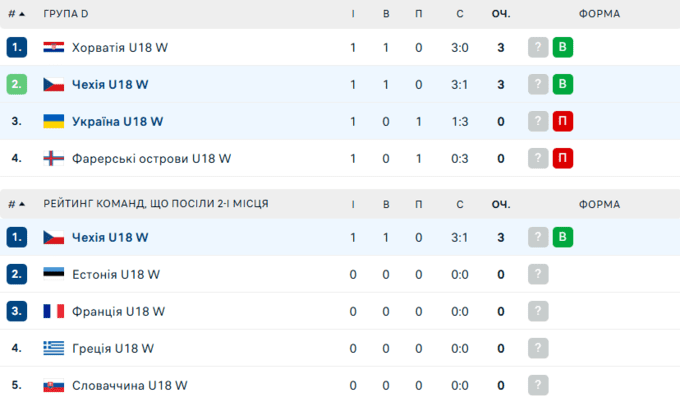Click the Greece flag icon
680x402 pixels.
pyautogui.click(x=53, y=348)
